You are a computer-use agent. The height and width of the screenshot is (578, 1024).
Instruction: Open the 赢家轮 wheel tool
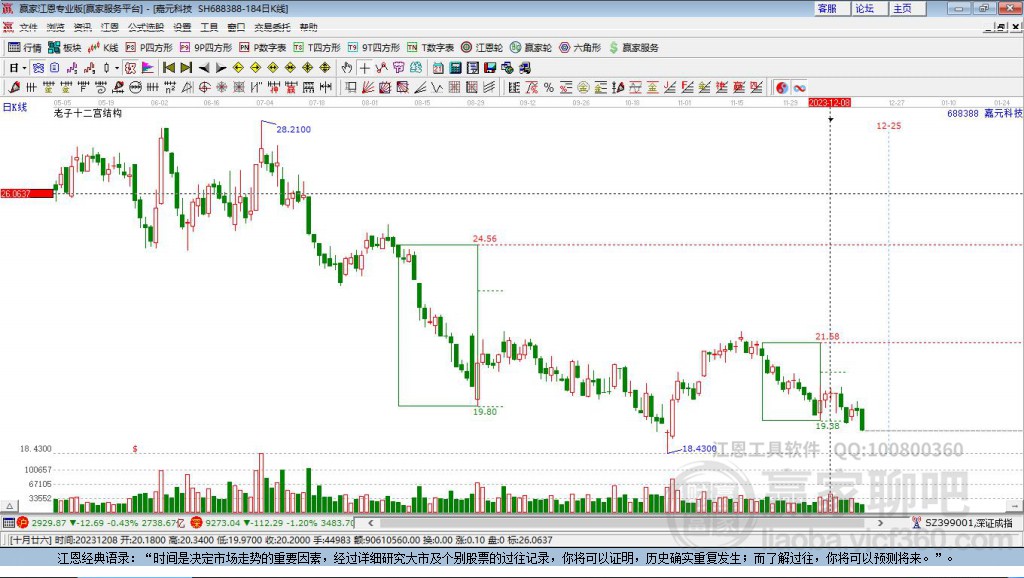coord(531,48)
